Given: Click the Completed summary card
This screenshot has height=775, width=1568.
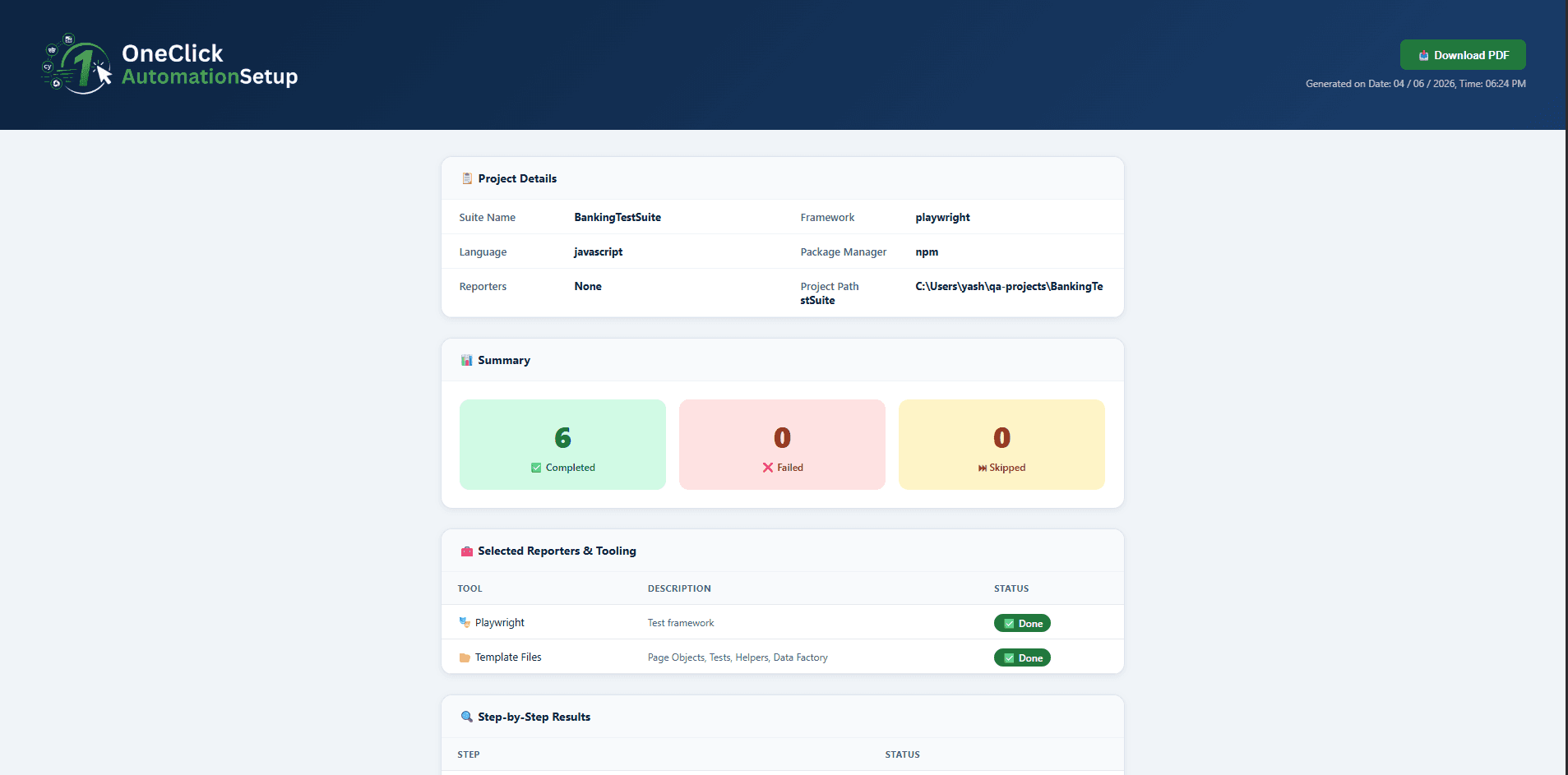Looking at the screenshot, I should point(562,445).
